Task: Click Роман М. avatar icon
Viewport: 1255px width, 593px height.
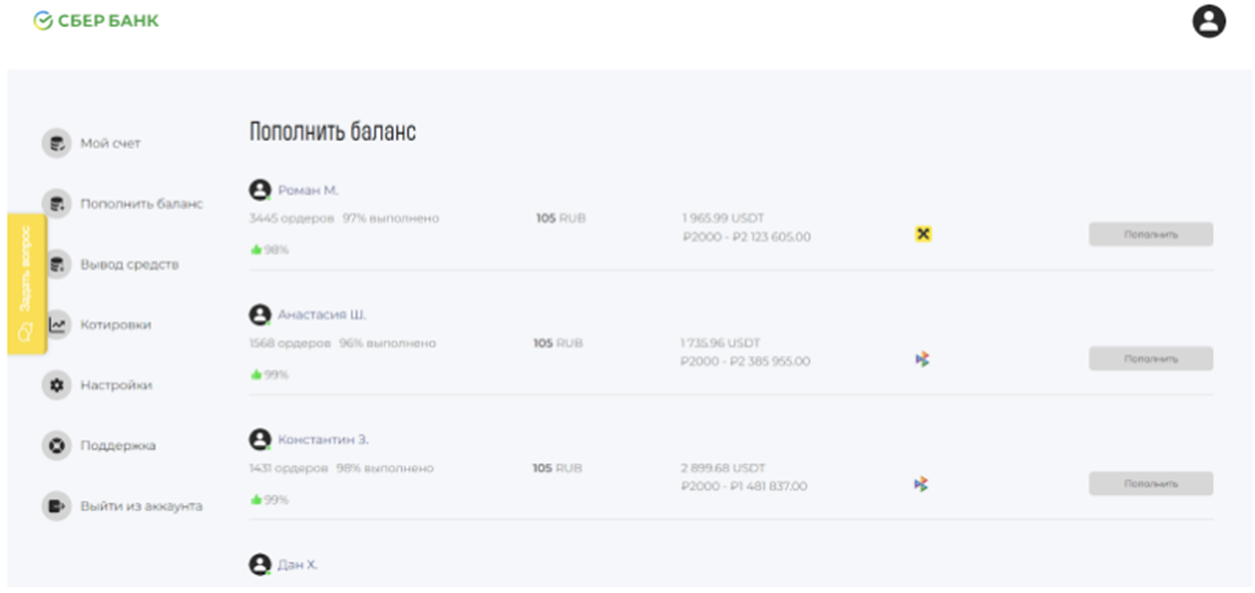Action: pyautogui.click(x=260, y=190)
